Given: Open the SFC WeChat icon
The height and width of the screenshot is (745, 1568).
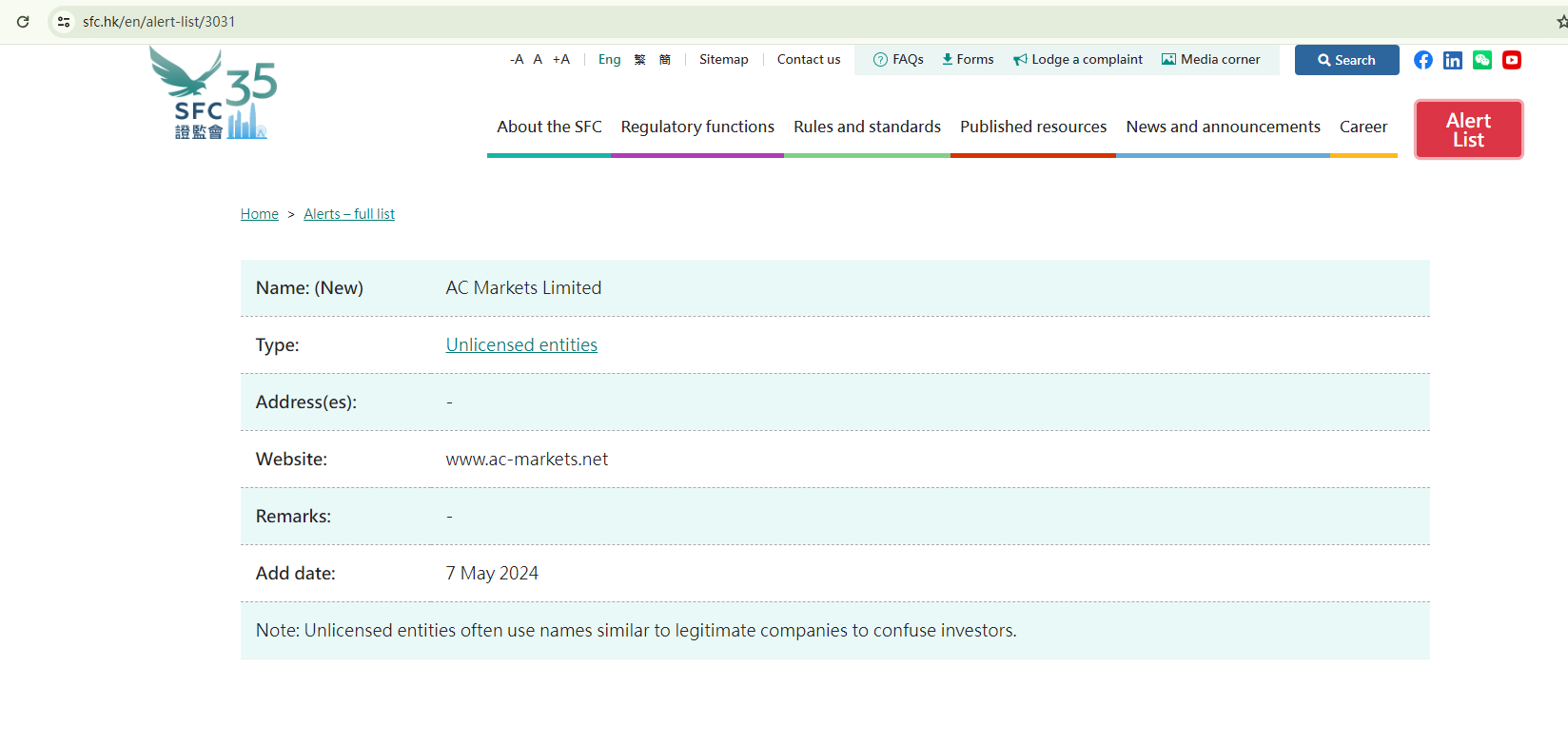Looking at the screenshot, I should click(x=1481, y=60).
